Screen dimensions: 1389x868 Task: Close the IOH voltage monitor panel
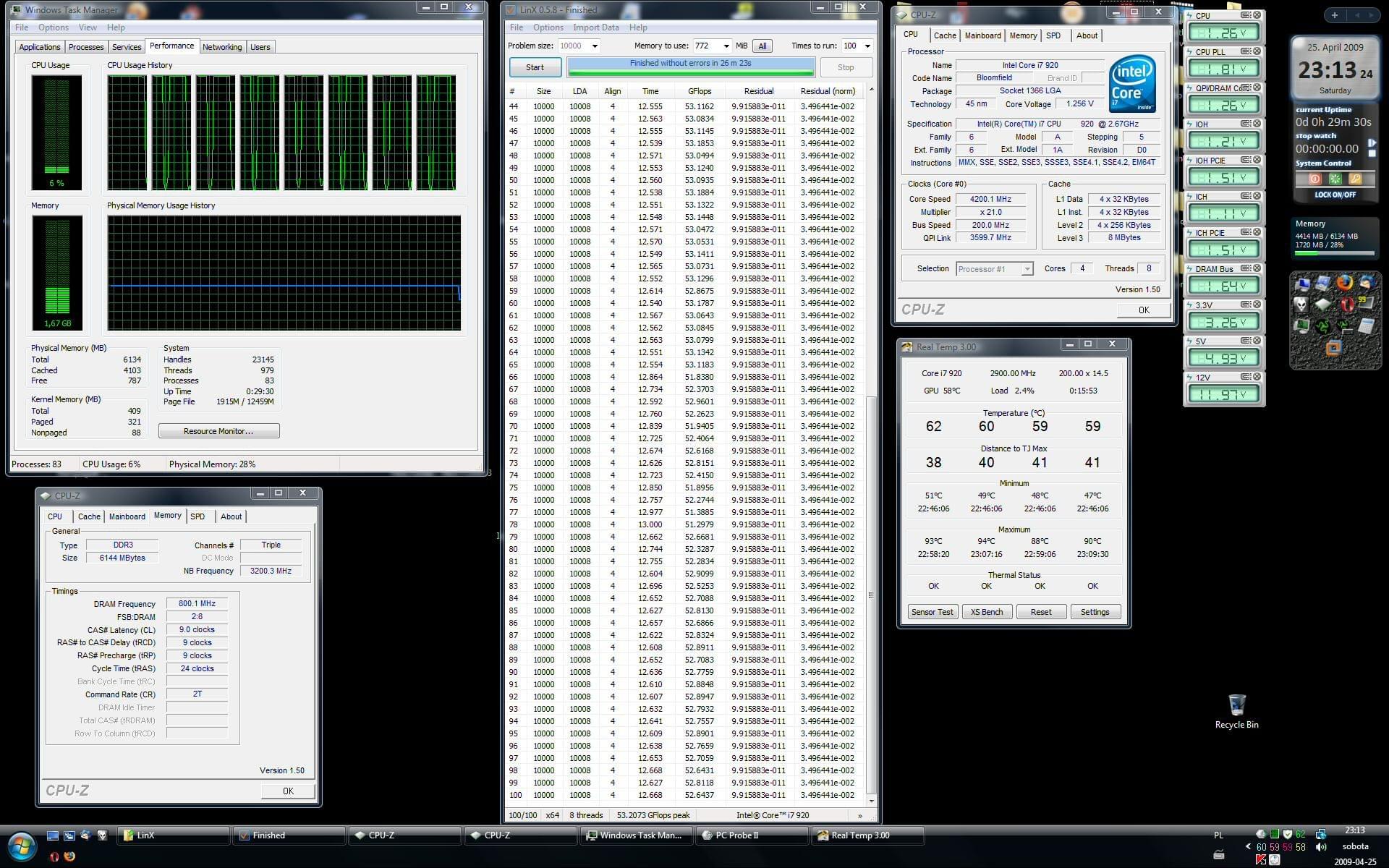point(1257,124)
